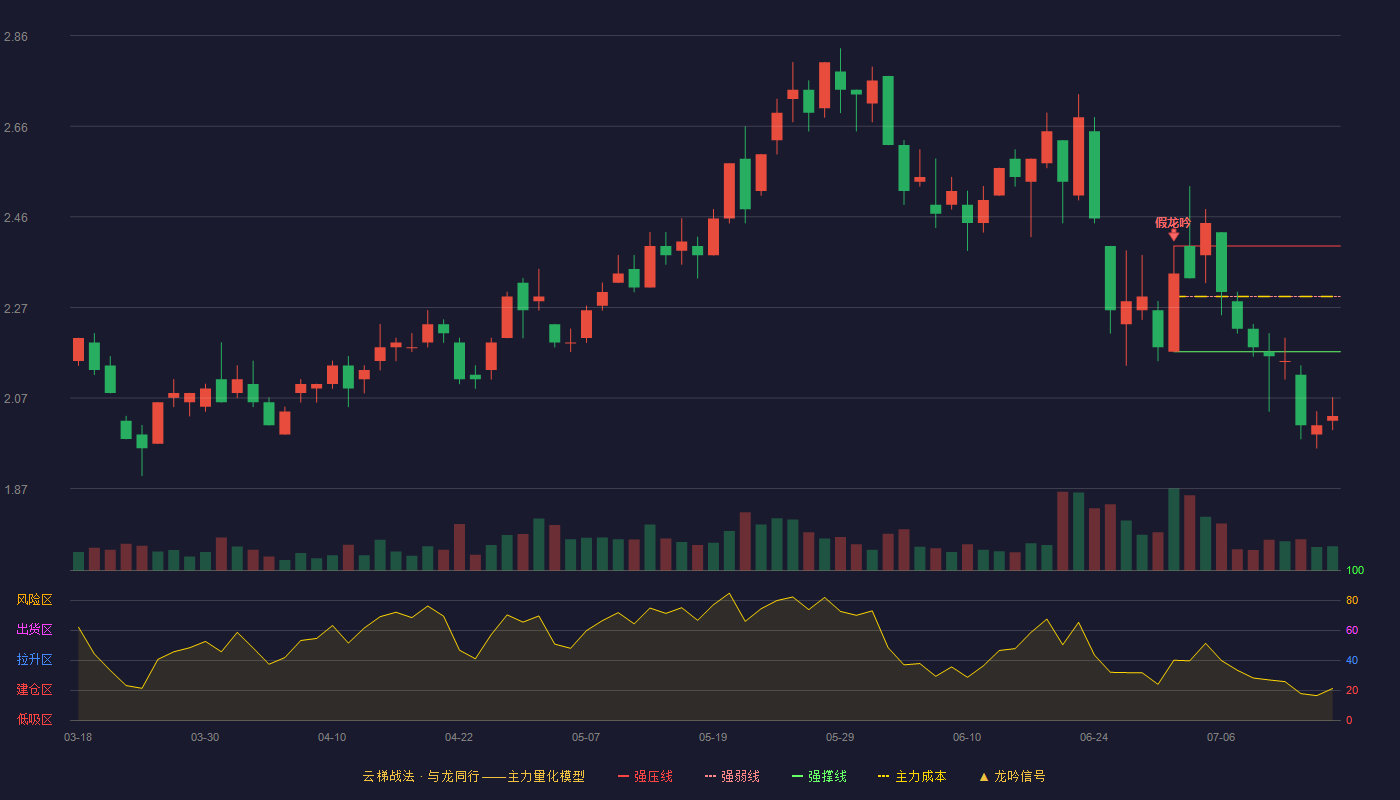Toggle the 强压线 legend item
This screenshot has width=1400, height=800.
click(x=645, y=776)
